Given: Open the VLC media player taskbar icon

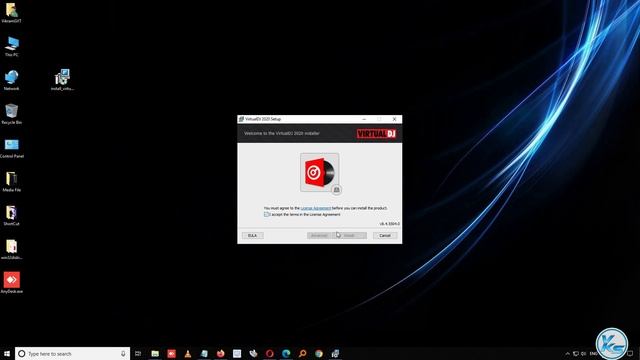Looking at the screenshot, I should pyautogui.click(x=188, y=353).
